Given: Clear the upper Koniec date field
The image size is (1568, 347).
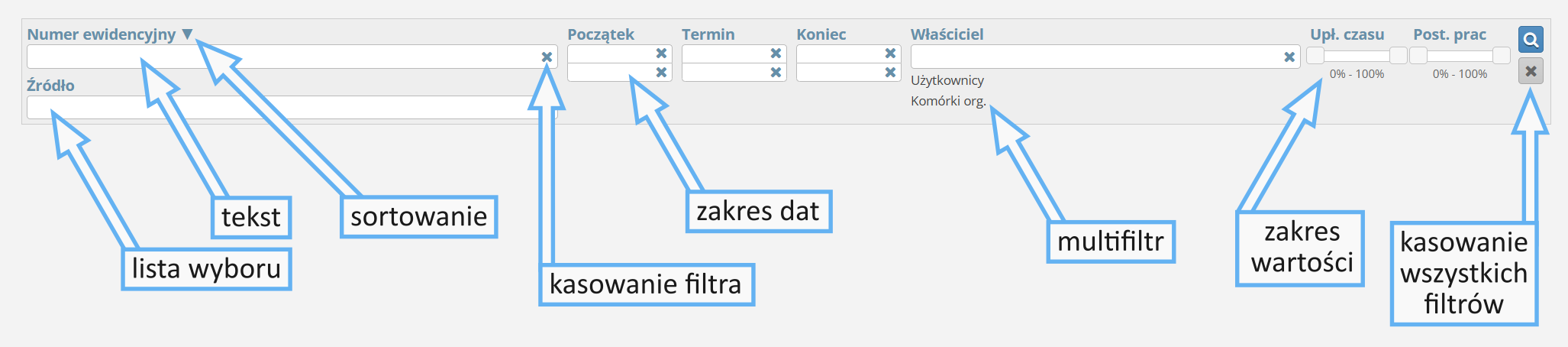Looking at the screenshot, I should pyautogui.click(x=890, y=54).
